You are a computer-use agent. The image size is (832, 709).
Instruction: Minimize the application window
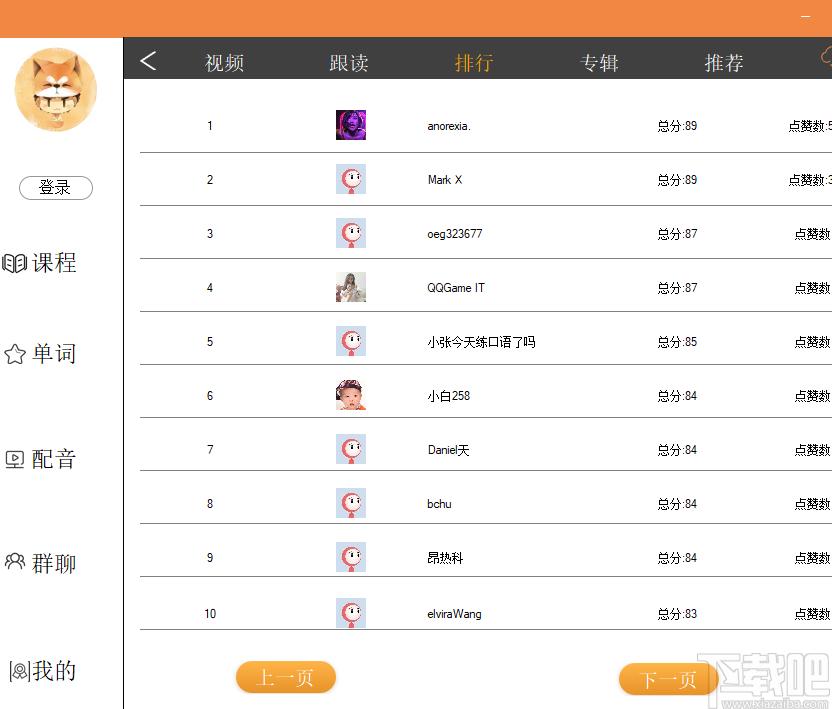pyautogui.click(x=805, y=18)
